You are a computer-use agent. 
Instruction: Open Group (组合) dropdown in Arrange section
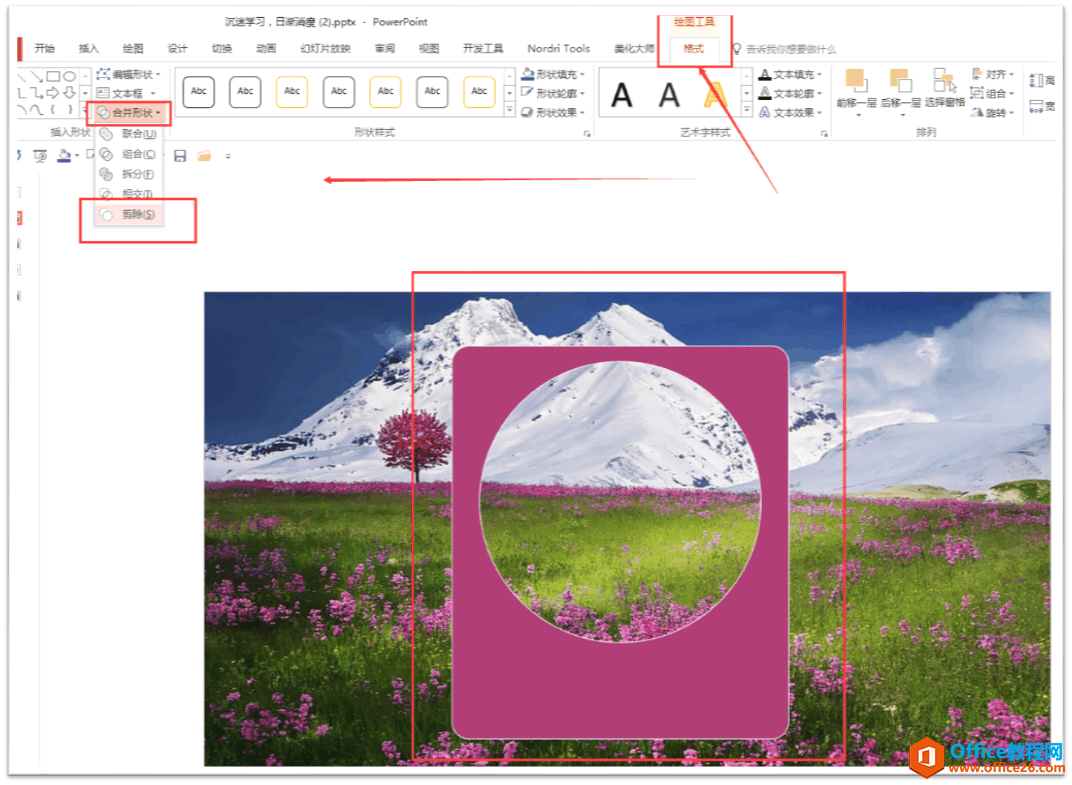993,93
